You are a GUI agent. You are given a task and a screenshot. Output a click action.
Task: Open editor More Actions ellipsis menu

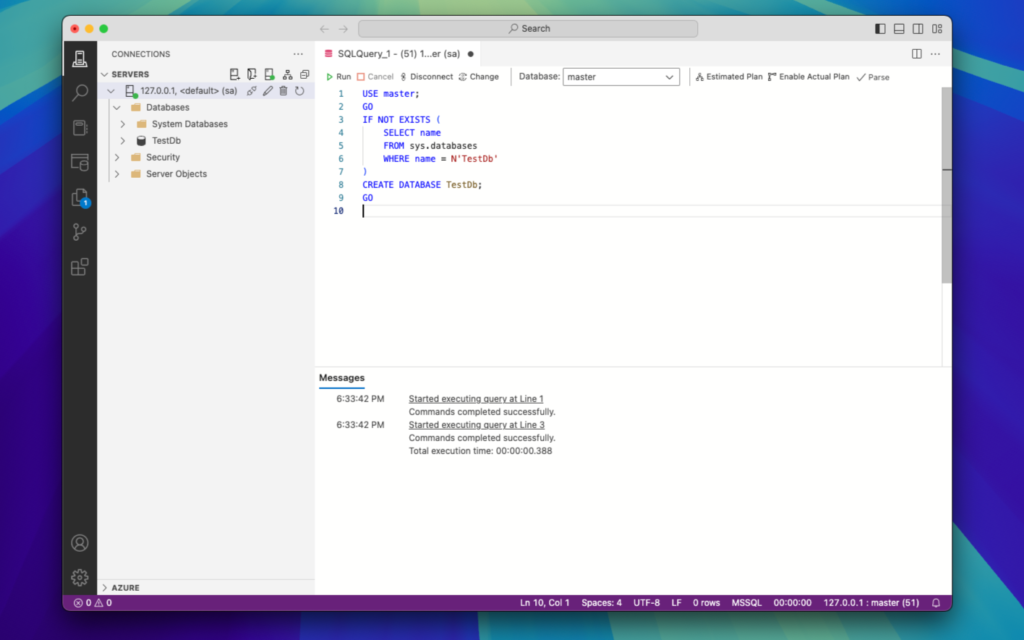tap(935, 54)
